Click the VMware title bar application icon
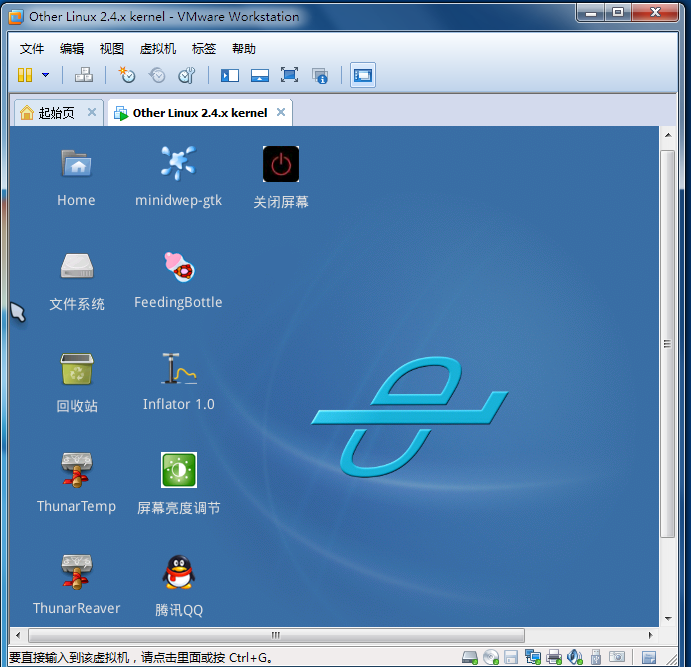This screenshot has height=667, width=691. tap(16, 17)
